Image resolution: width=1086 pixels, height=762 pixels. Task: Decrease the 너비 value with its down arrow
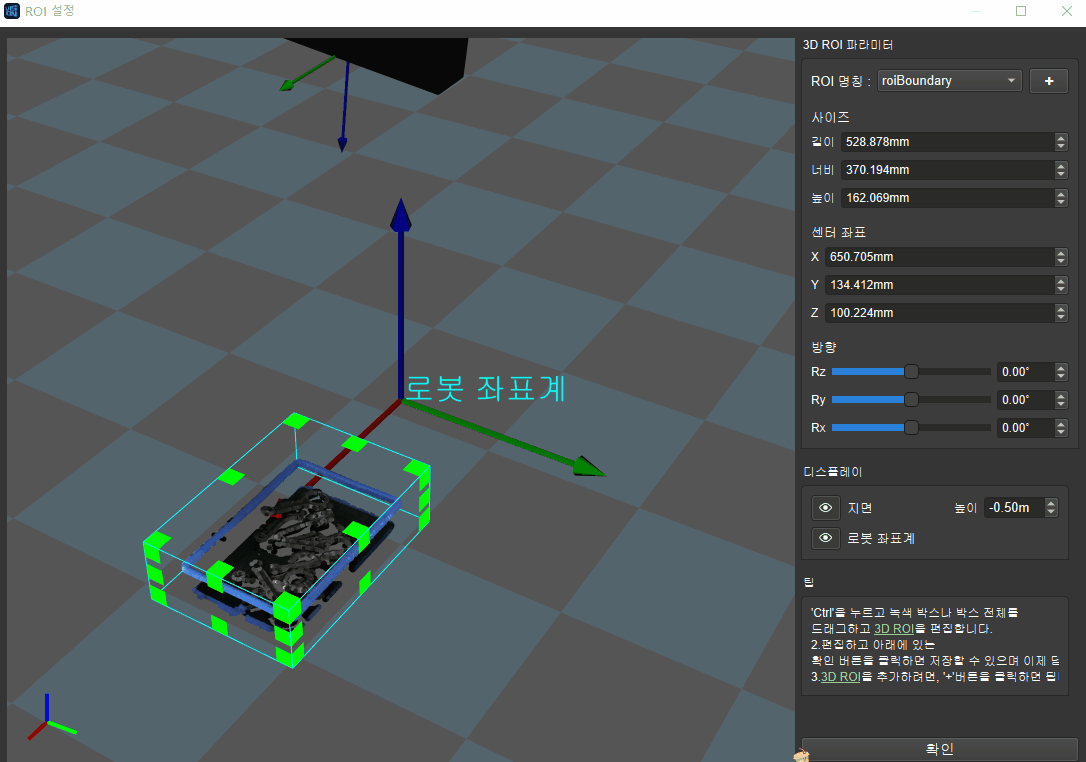(1061, 175)
